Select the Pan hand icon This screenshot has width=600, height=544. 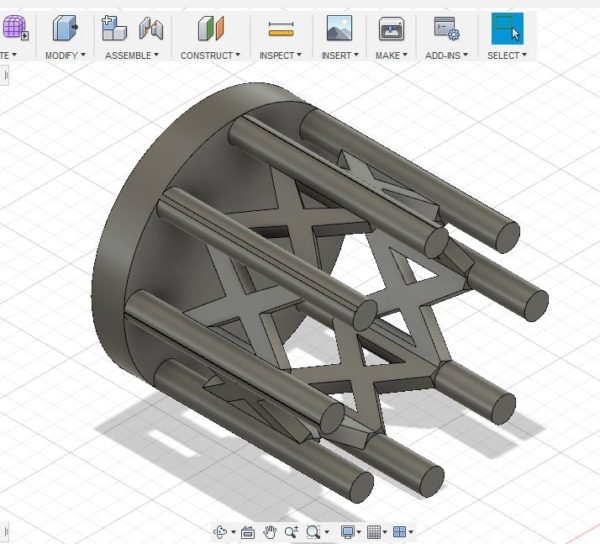tap(270, 532)
